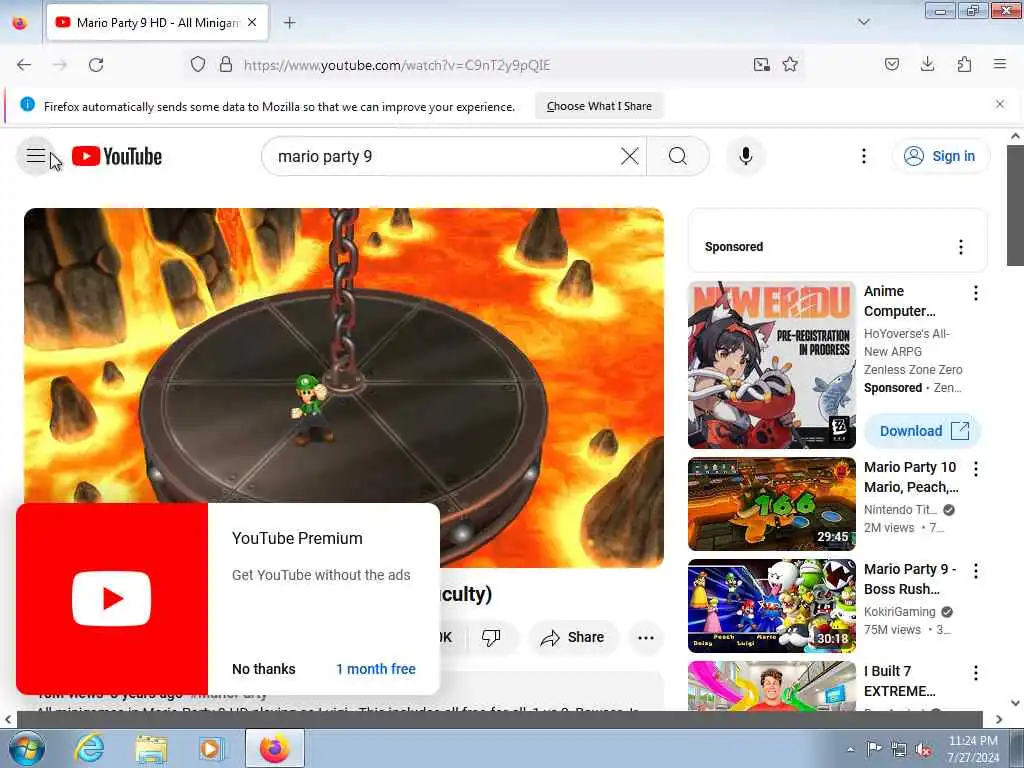Open Firefox application menu
1024x768 pixels.
click(x=1000, y=65)
